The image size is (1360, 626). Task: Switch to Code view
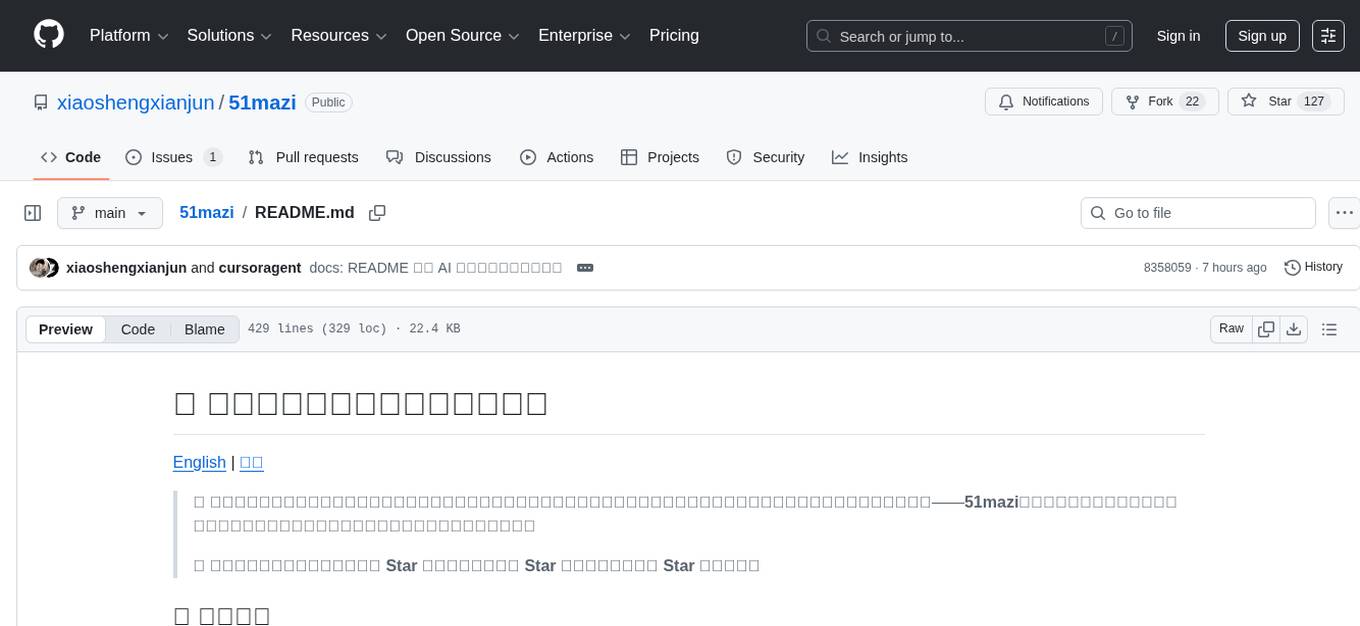tap(138, 329)
